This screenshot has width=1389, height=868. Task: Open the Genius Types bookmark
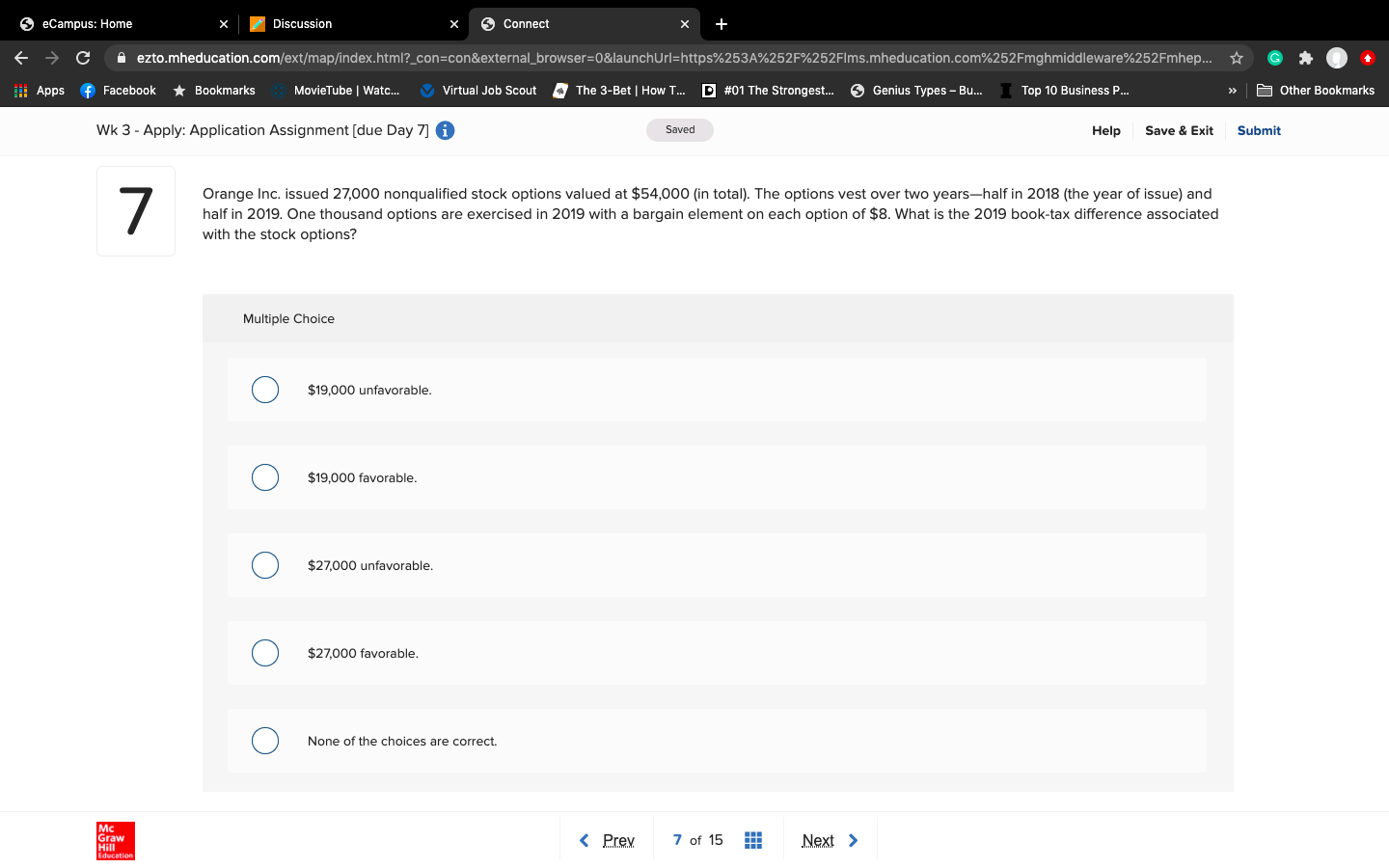click(916, 91)
